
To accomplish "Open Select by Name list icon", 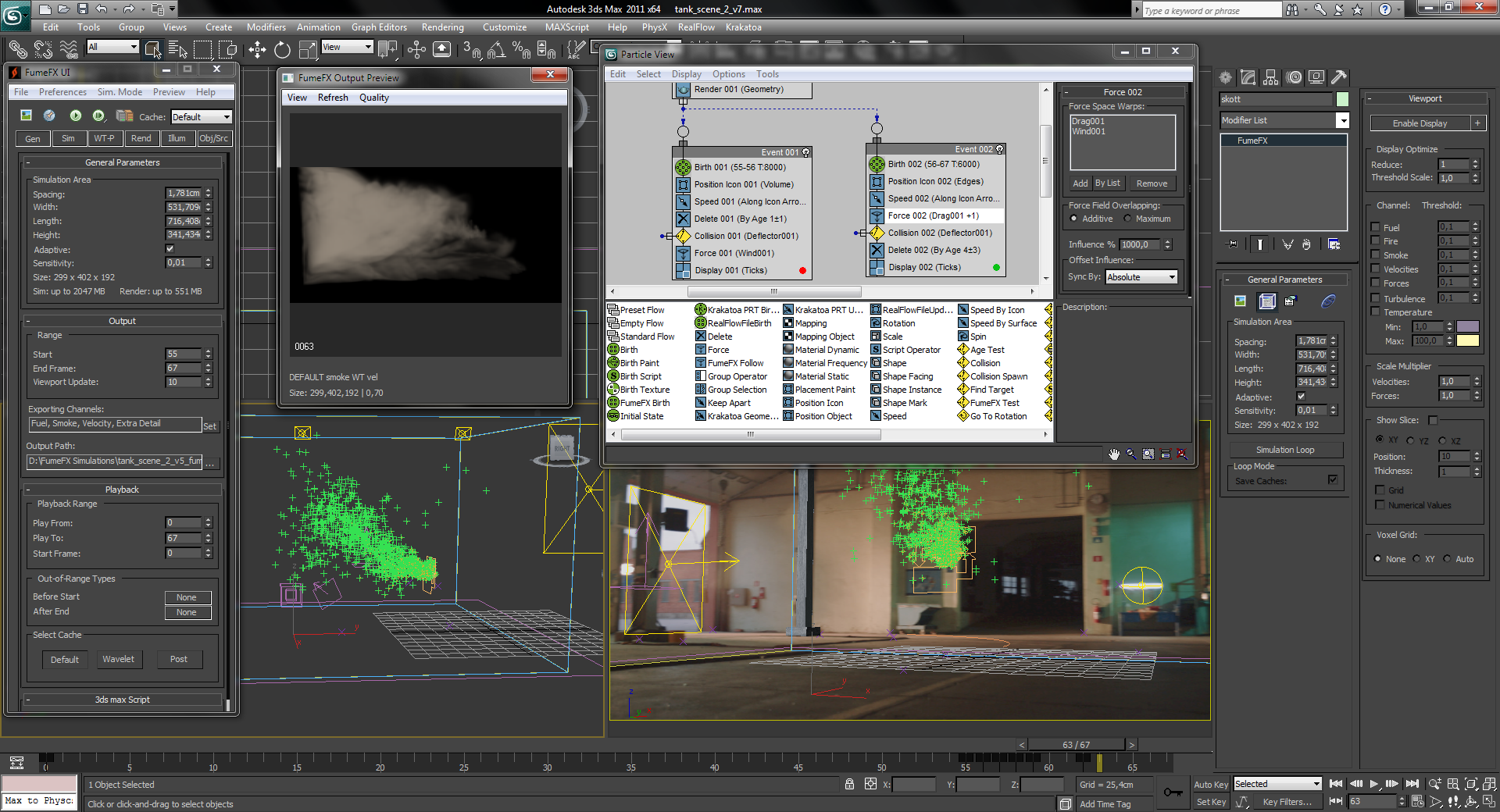I will [177, 50].
